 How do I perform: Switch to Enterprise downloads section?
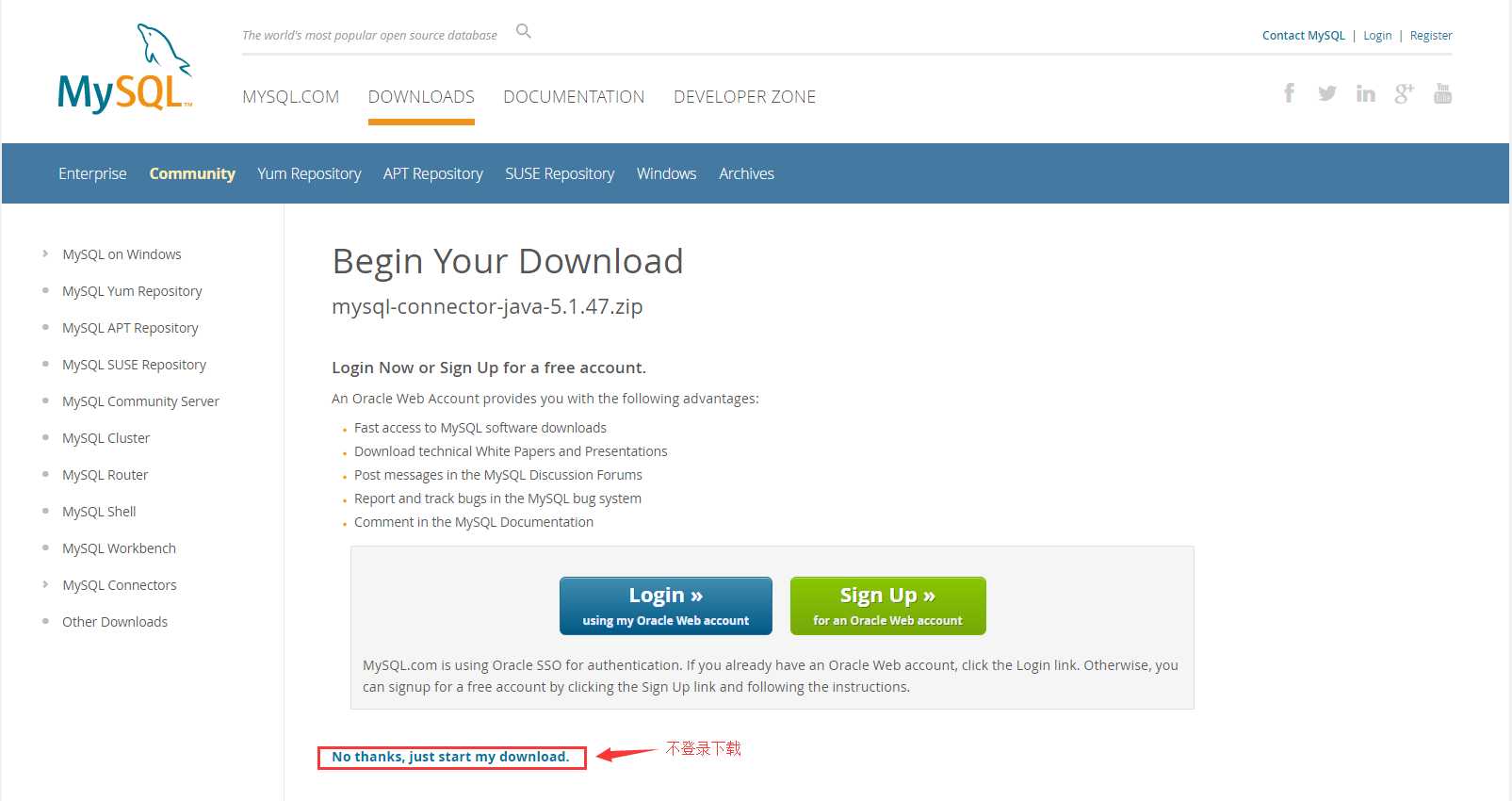coord(92,173)
